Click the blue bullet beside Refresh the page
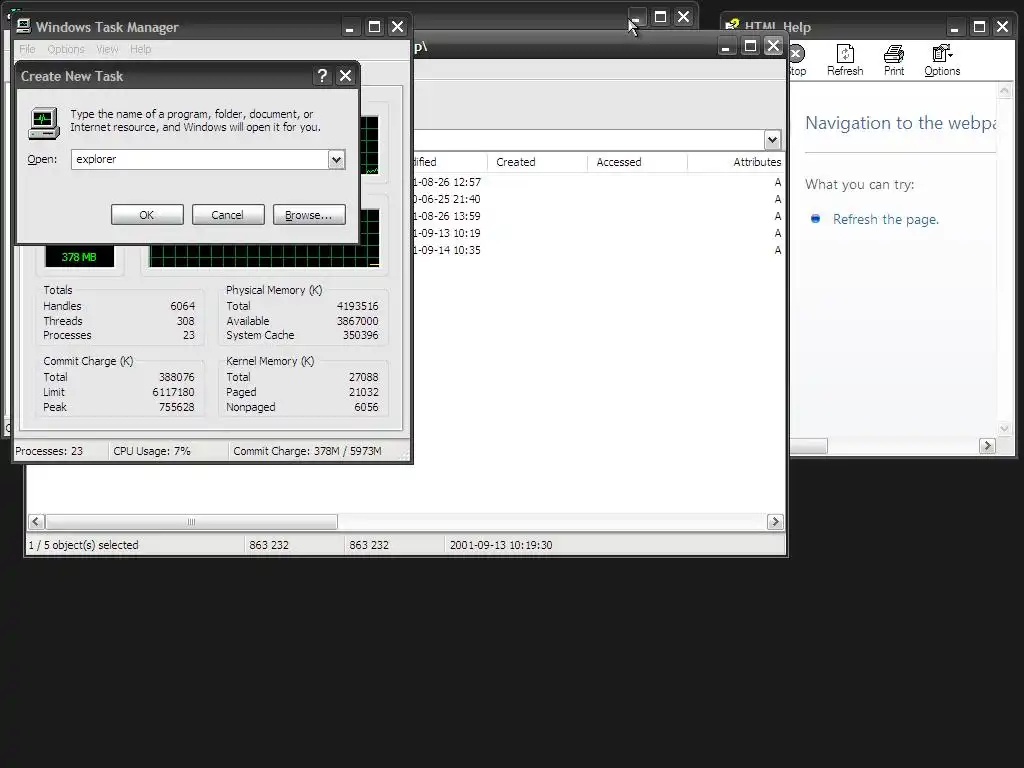Viewport: 1024px width, 768px height. point(815,219)
